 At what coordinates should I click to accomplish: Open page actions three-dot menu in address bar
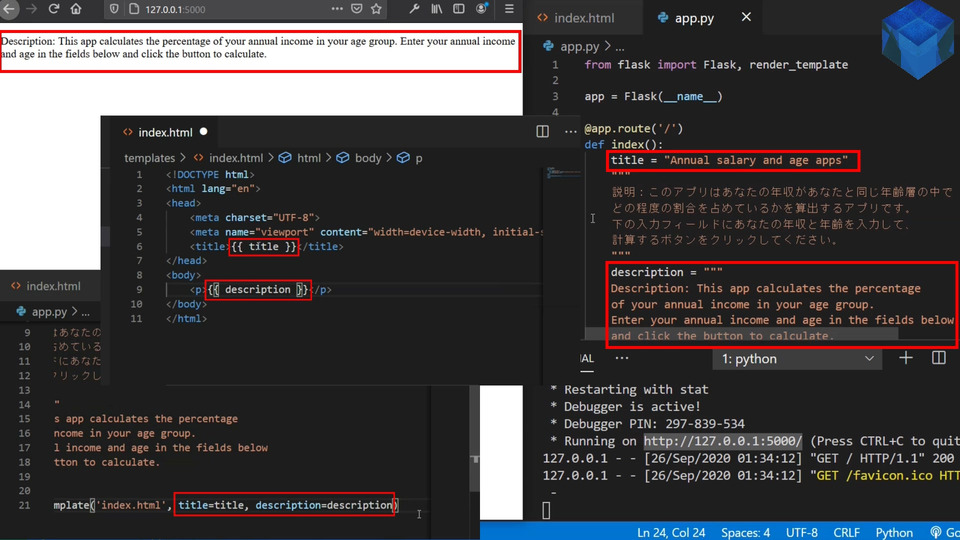[x=336, y=9]
